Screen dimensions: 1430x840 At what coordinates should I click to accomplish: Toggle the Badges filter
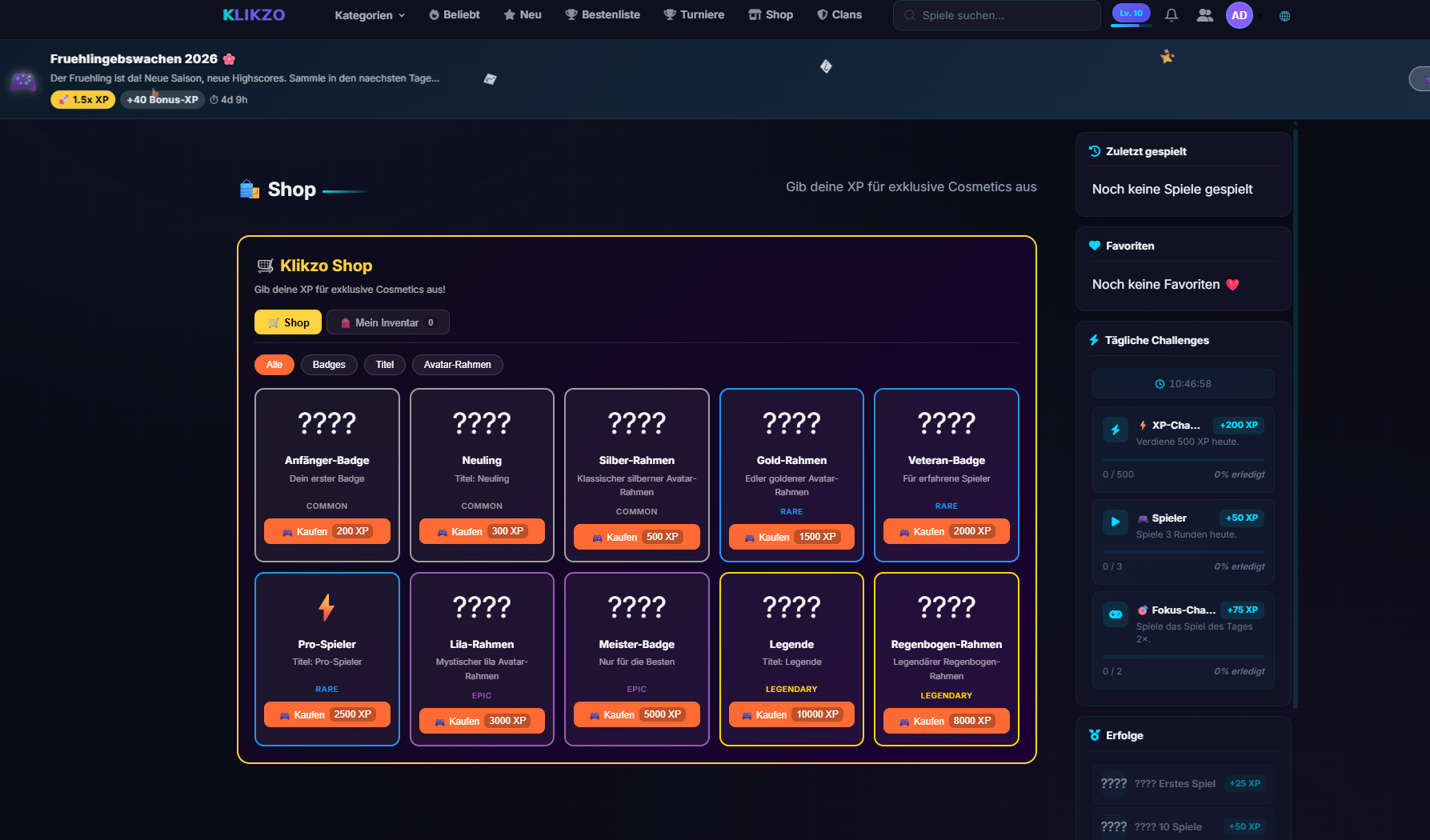[x=329, y=365]
